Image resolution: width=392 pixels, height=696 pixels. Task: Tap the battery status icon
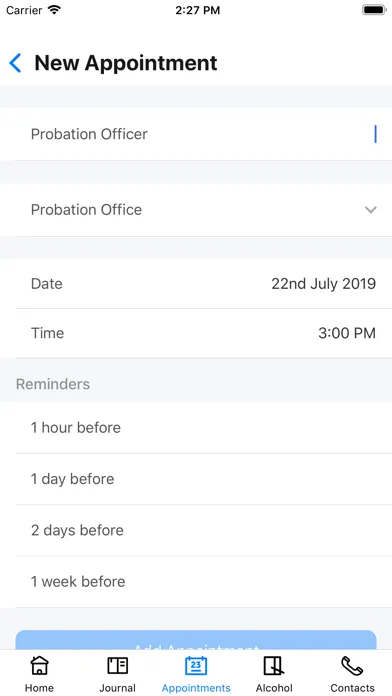pyautogui.click(x=374, y=10)
